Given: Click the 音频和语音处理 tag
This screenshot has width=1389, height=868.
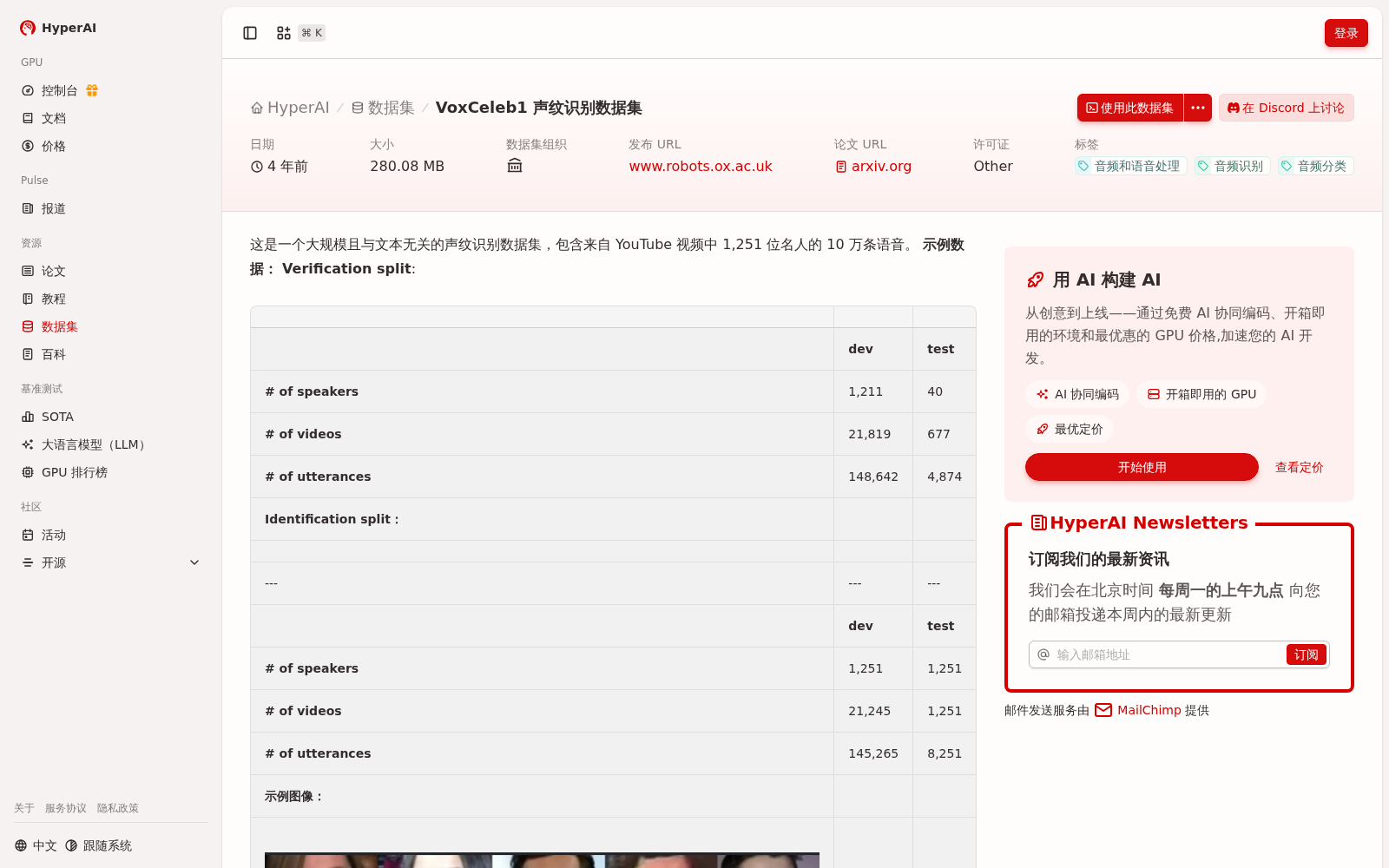Looking at the screenshot, I should (1130, 166).
